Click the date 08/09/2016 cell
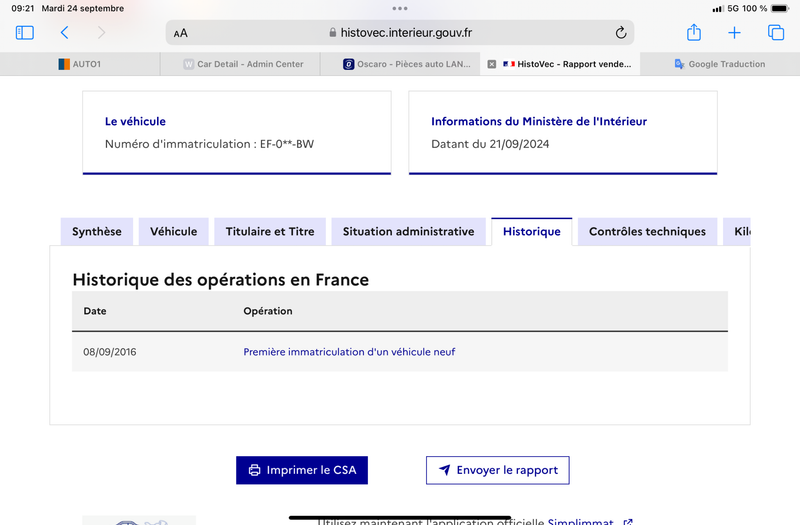Viewport: 800px width, 525px height. point(110,352)
